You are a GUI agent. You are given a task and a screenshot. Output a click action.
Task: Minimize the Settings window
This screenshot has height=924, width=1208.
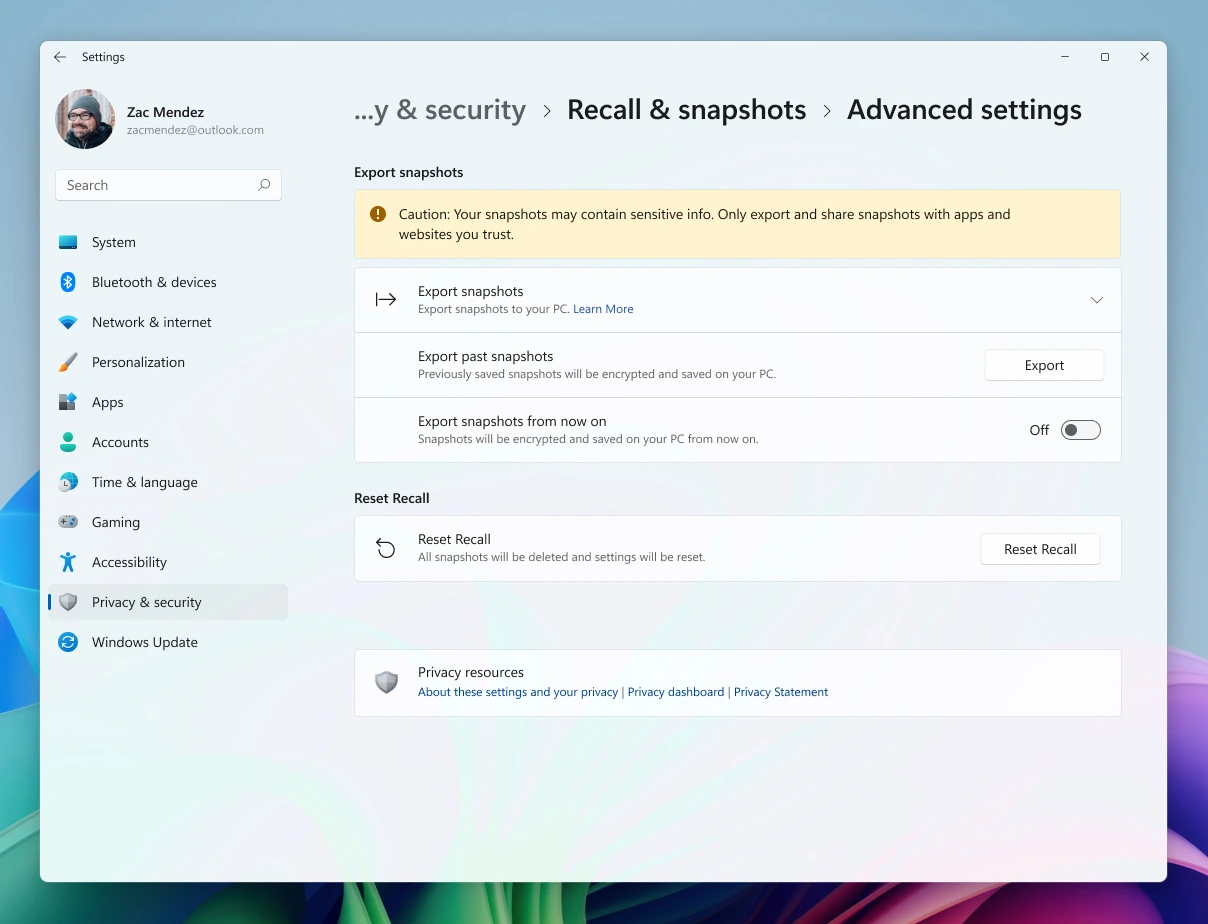pos(1065,57)
